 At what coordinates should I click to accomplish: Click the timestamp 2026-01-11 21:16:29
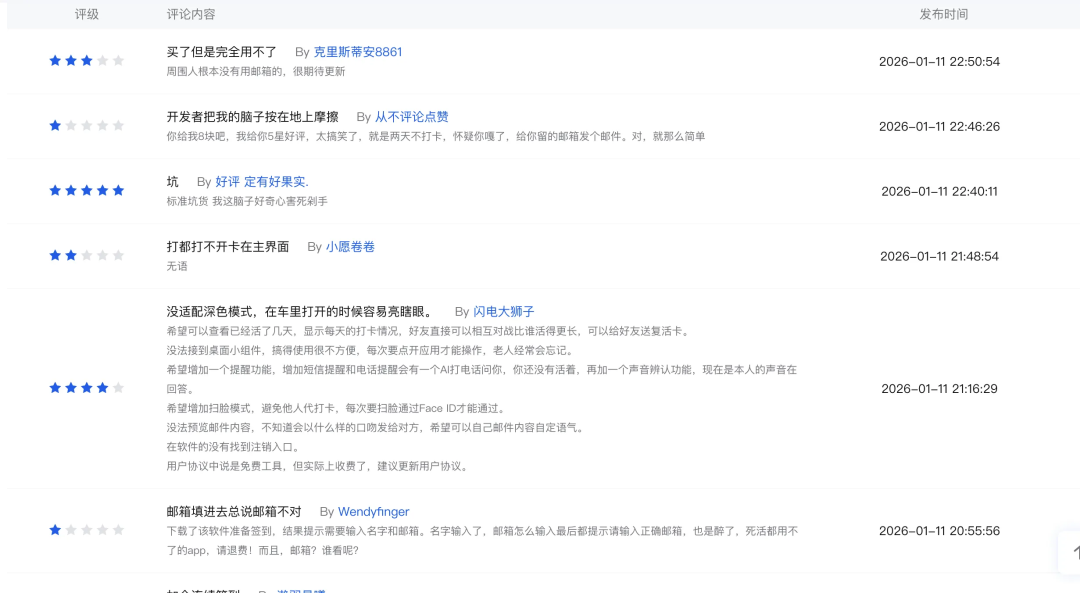tap(939, 389)
